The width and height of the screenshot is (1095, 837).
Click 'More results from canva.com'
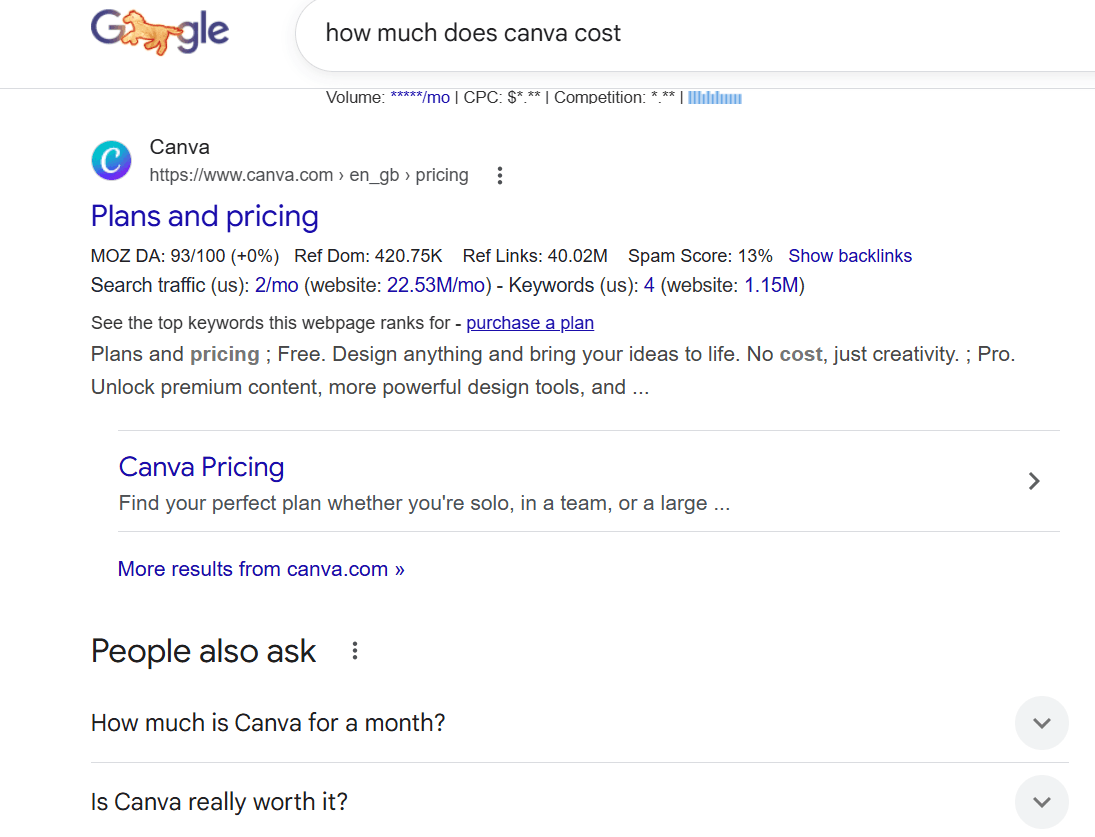click(x=261, y=568)
